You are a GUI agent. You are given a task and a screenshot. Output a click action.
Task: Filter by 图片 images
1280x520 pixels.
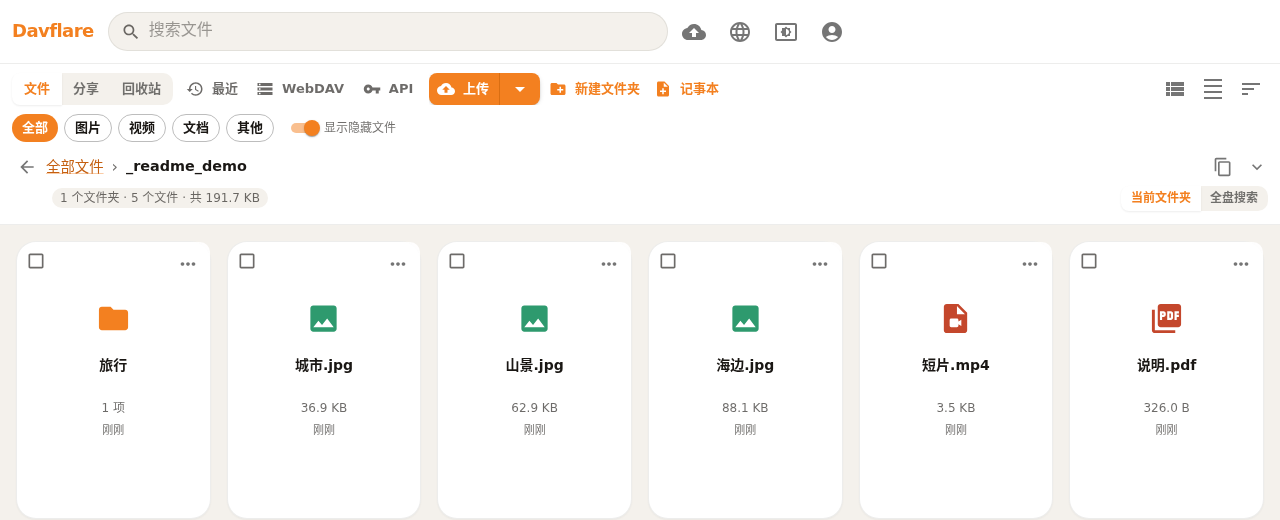click(88, 128)
